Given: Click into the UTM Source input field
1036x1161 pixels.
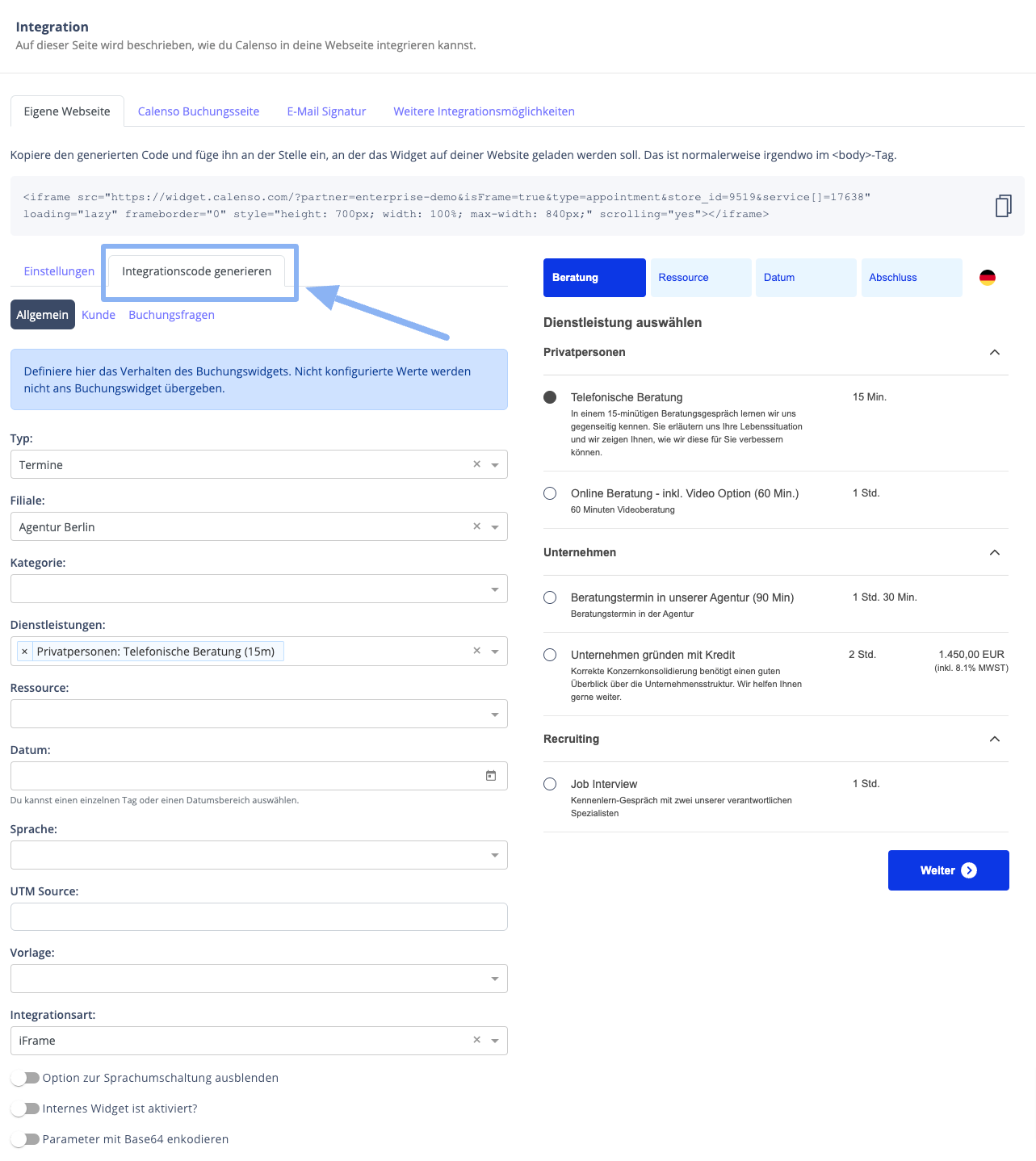Looking at the screenshot, I should tap(258, 916).
